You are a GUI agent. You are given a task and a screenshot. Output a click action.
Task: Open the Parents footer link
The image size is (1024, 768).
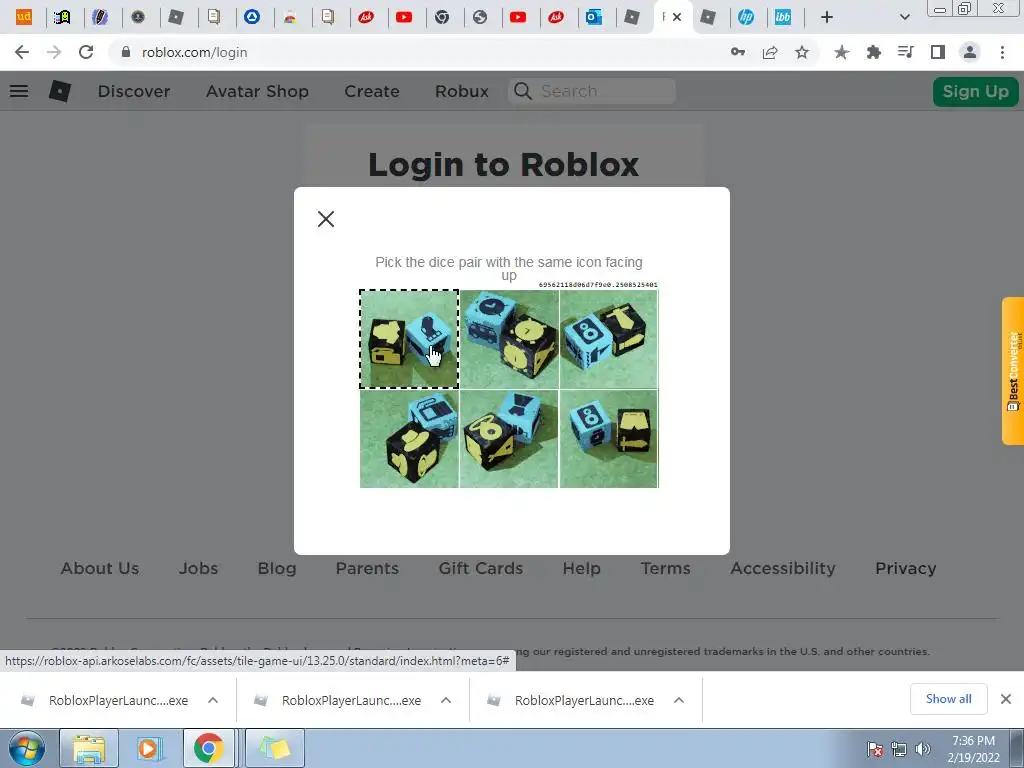coord(367,568)
